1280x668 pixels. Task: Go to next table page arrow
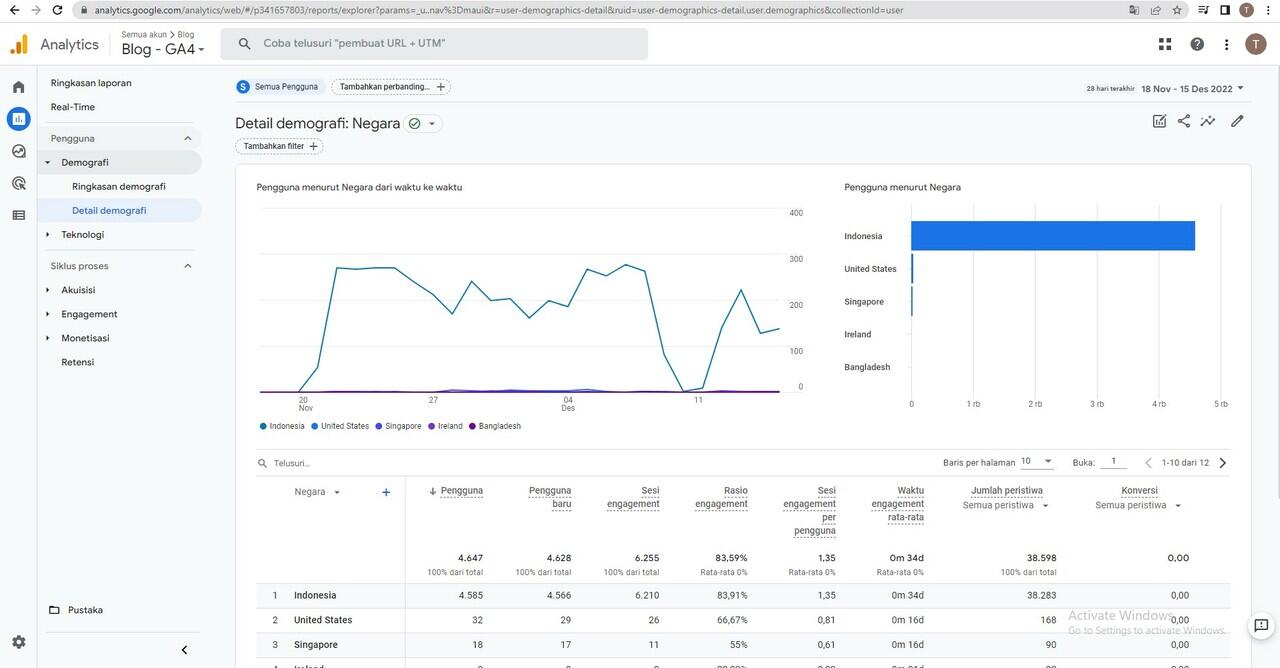tap(1222, 463)
